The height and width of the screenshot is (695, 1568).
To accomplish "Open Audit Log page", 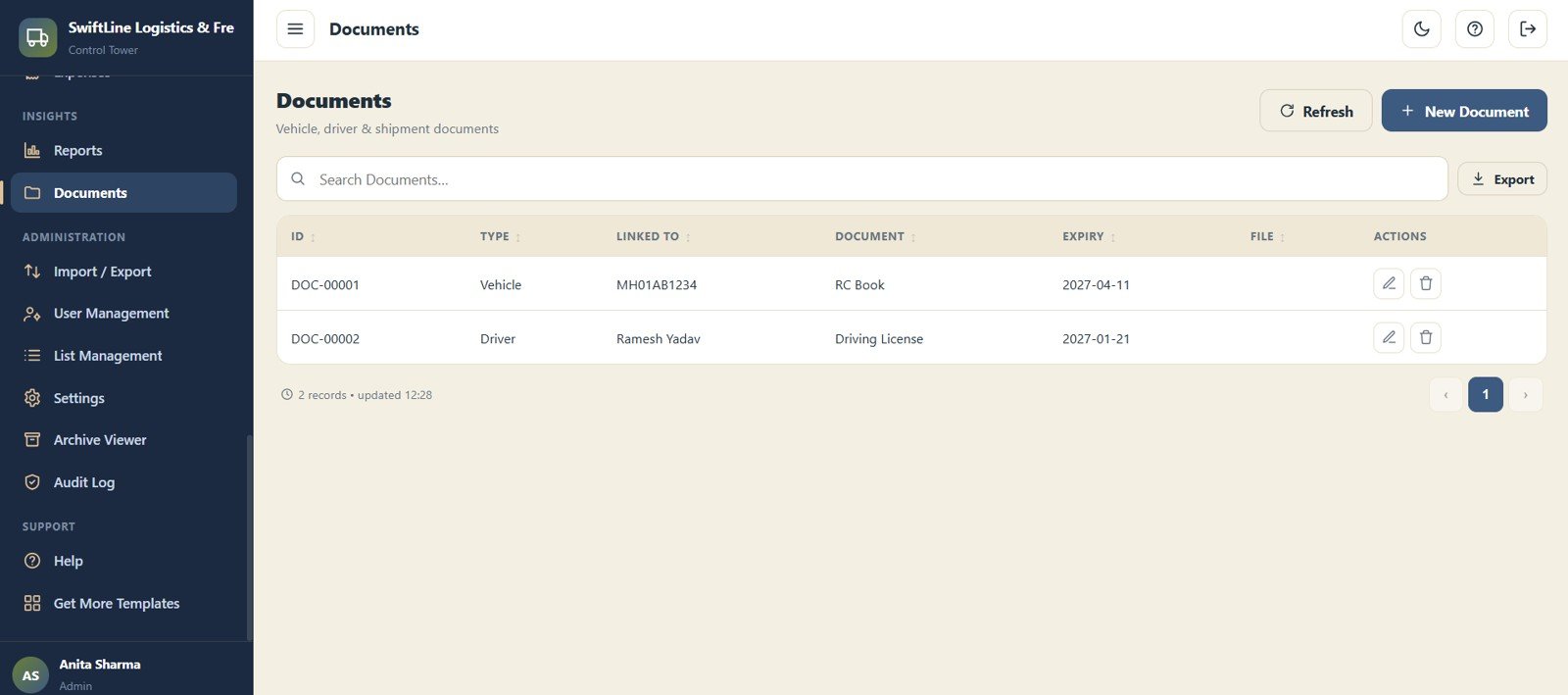I will click(123, 481).
